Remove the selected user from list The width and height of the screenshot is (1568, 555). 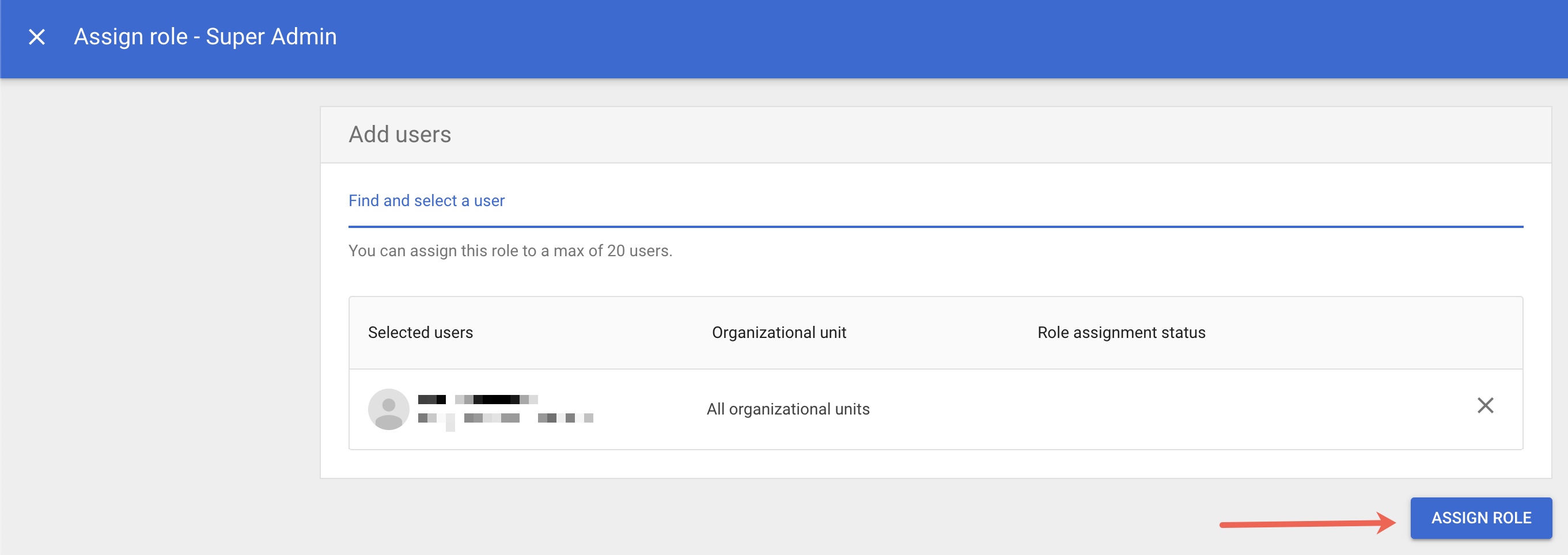1484,405
